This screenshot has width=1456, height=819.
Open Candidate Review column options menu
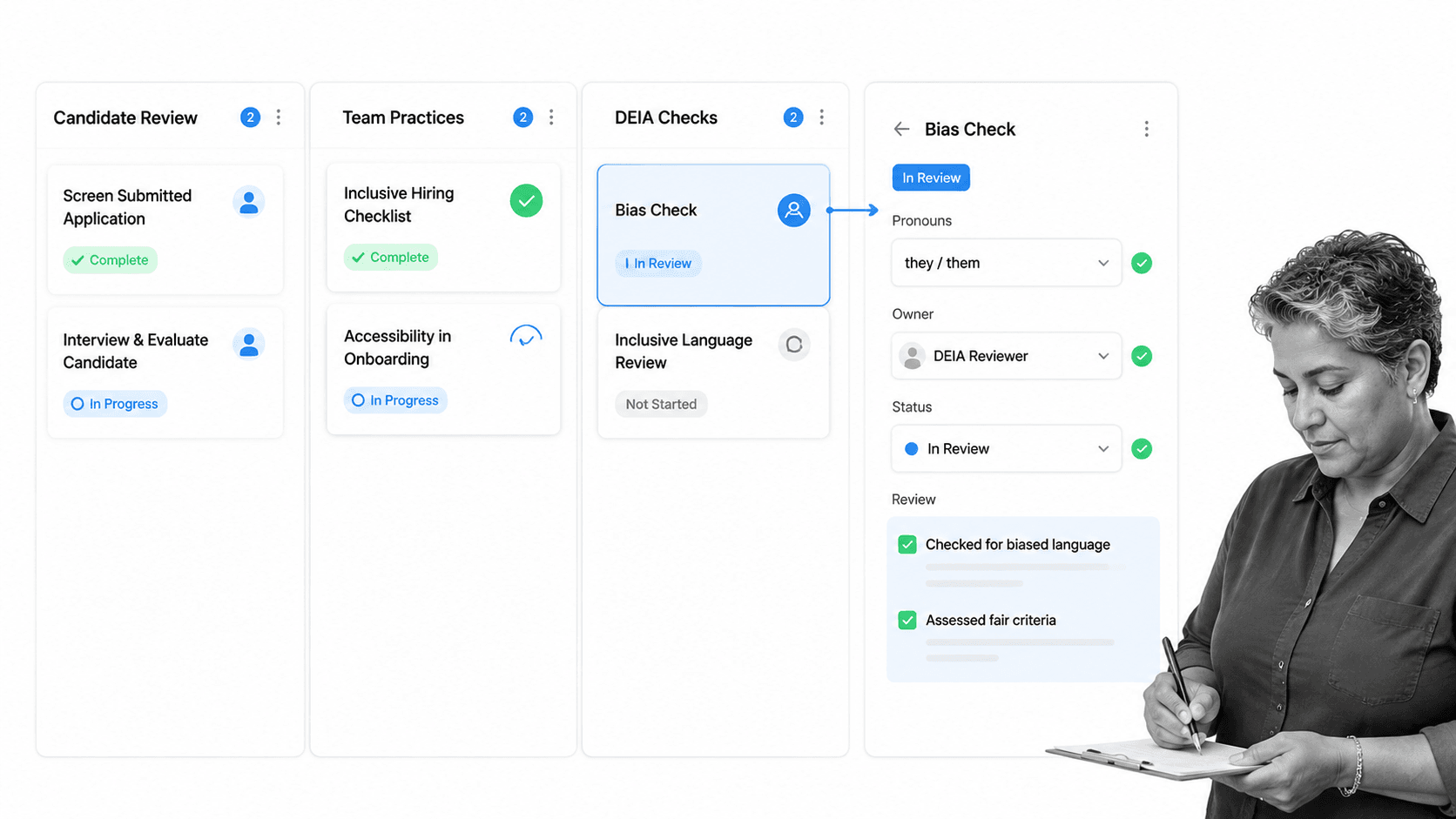pyautogui.click(x=279, y=117)
